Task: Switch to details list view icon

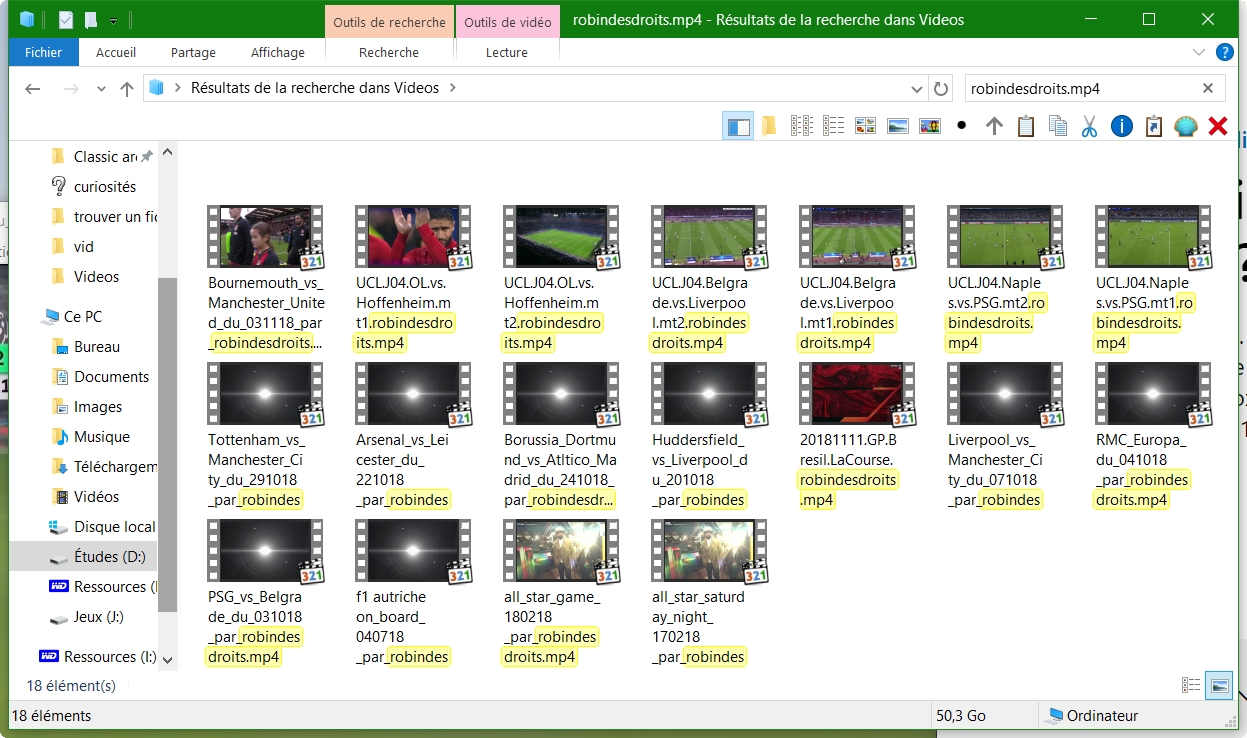Action: (833, 126)
